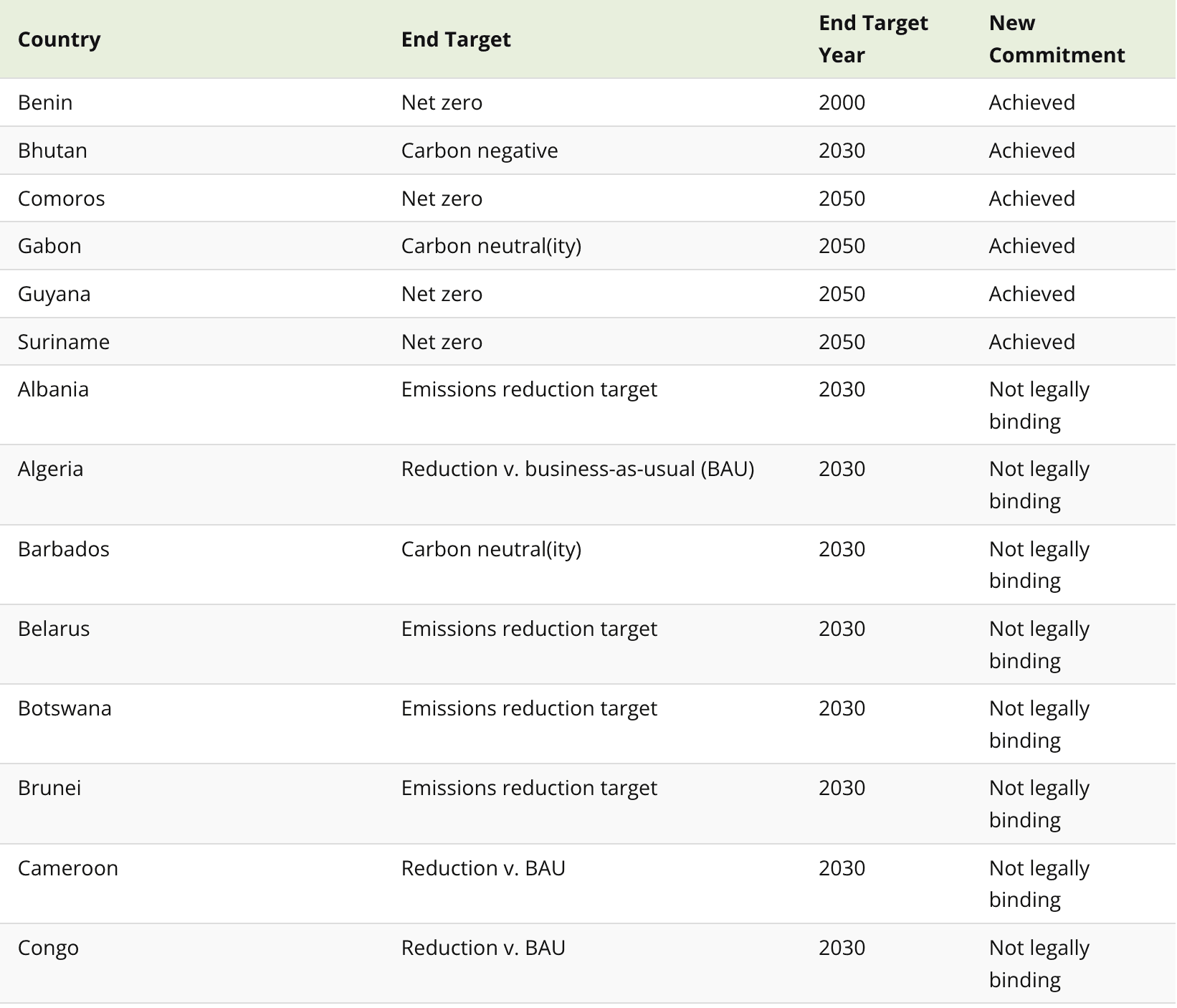Click the Suriname row name
The height and width of the screenshot is (1008, 1177).
(x=64, y=342)
